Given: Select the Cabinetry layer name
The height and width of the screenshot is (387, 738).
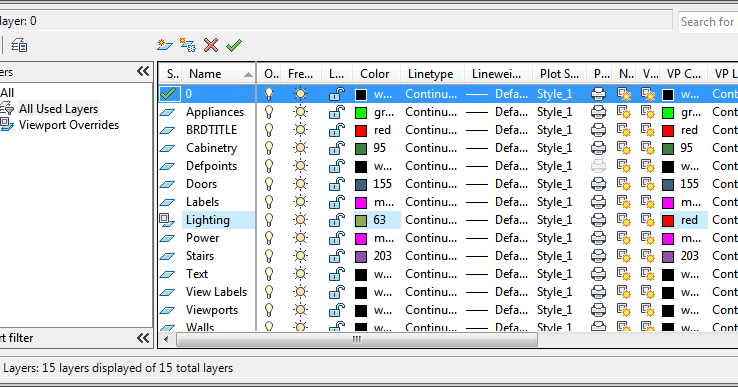Looking at the screenshot, I should [x=211, y=148].
